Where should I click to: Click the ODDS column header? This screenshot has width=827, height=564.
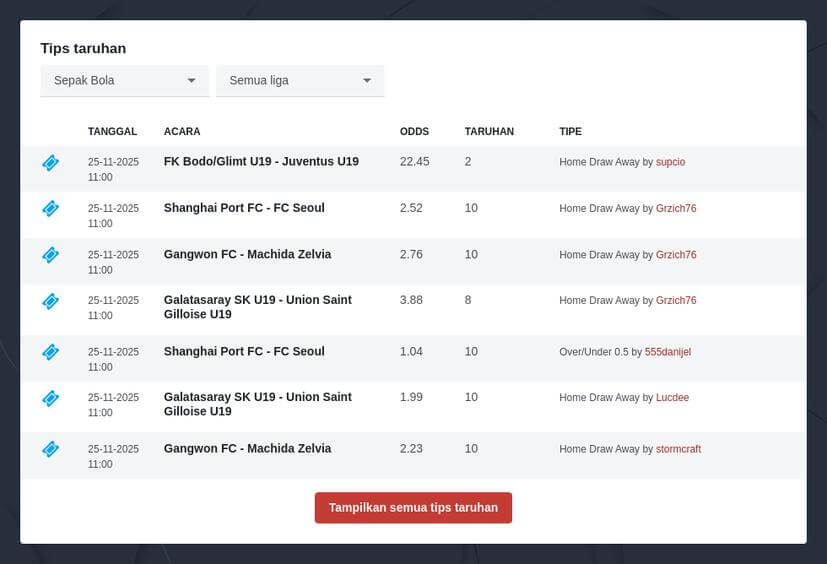point(414,132)
